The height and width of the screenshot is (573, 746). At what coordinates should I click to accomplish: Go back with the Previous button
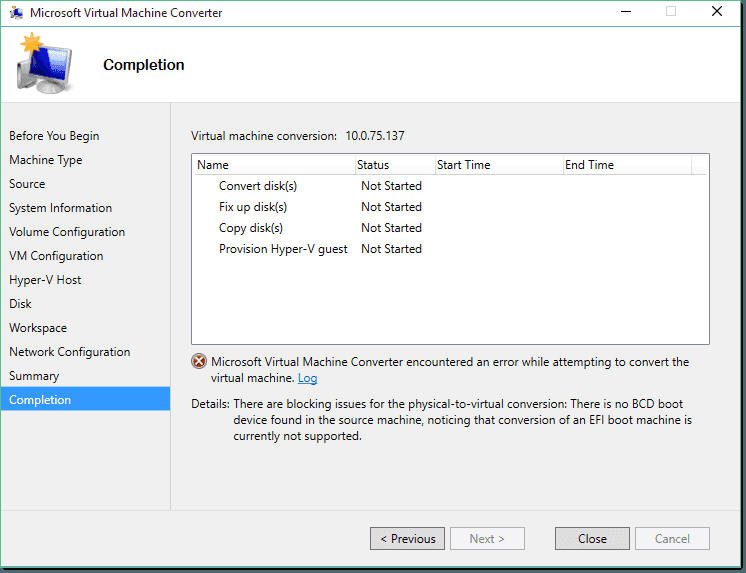coord(407,538)
